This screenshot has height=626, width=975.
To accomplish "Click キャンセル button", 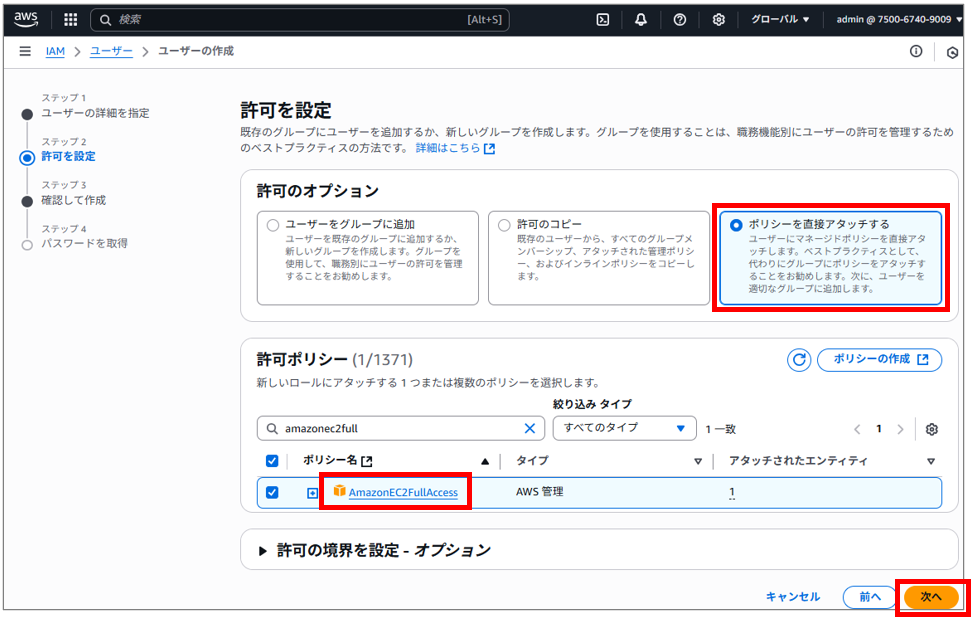I will coord(793,597).
